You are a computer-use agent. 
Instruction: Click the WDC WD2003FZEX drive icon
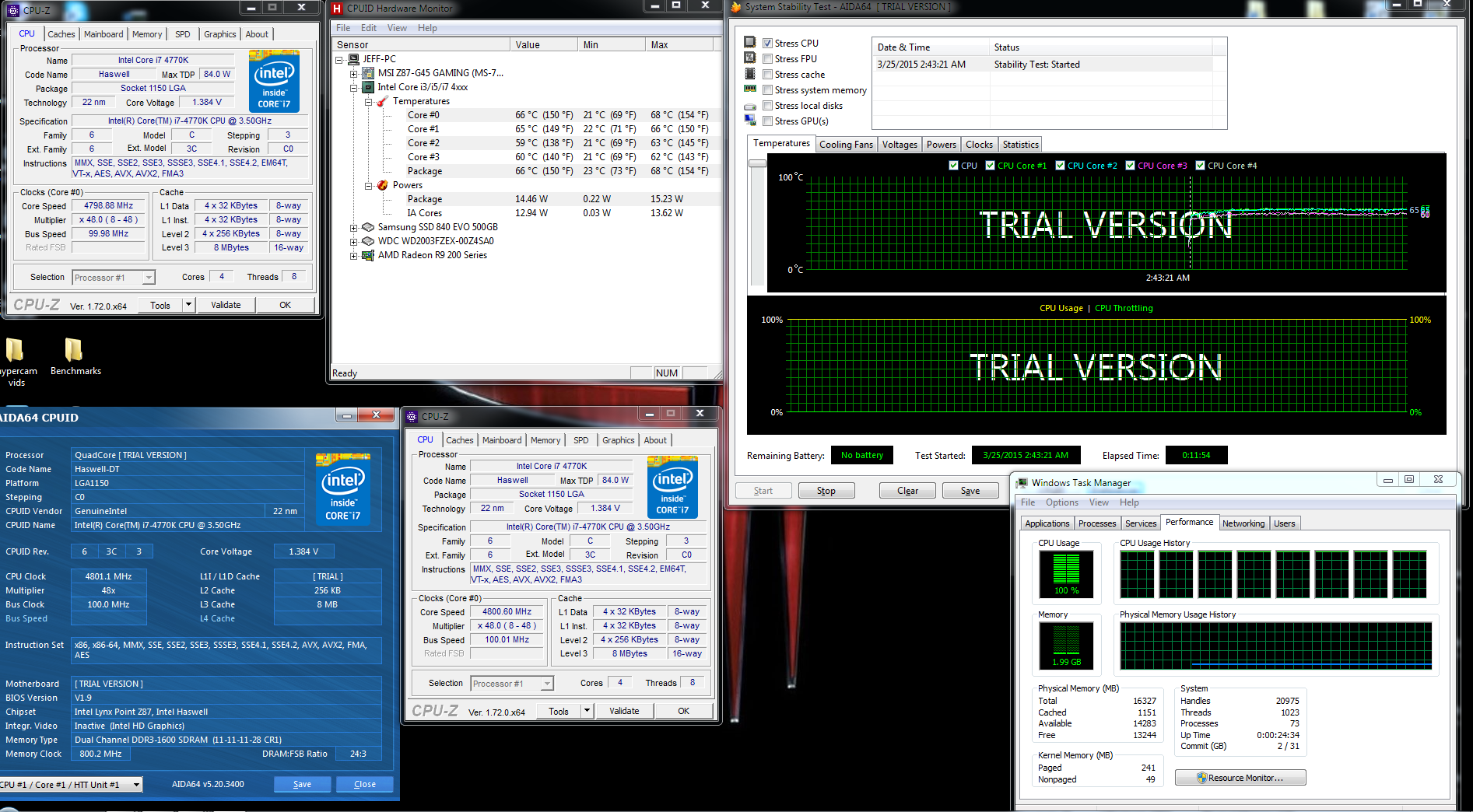click(368, 241)
